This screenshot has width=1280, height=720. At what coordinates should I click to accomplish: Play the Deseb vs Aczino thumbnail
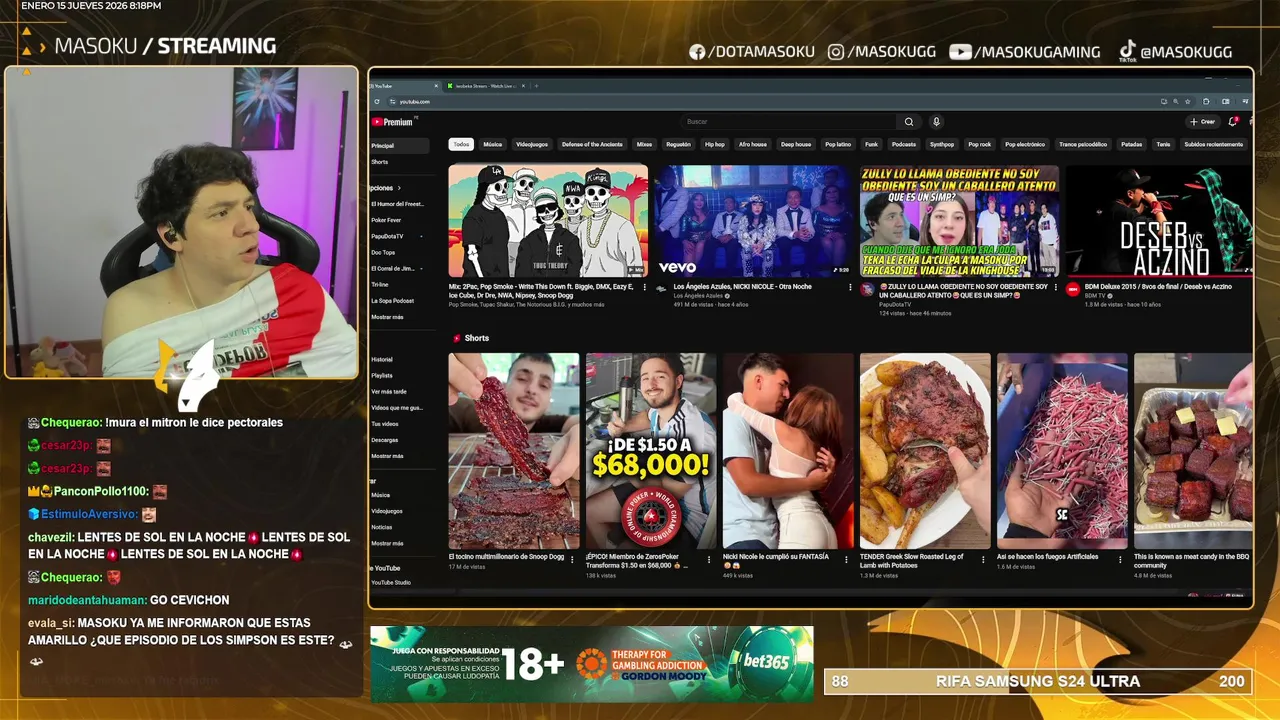click(x=1158, y=221)
